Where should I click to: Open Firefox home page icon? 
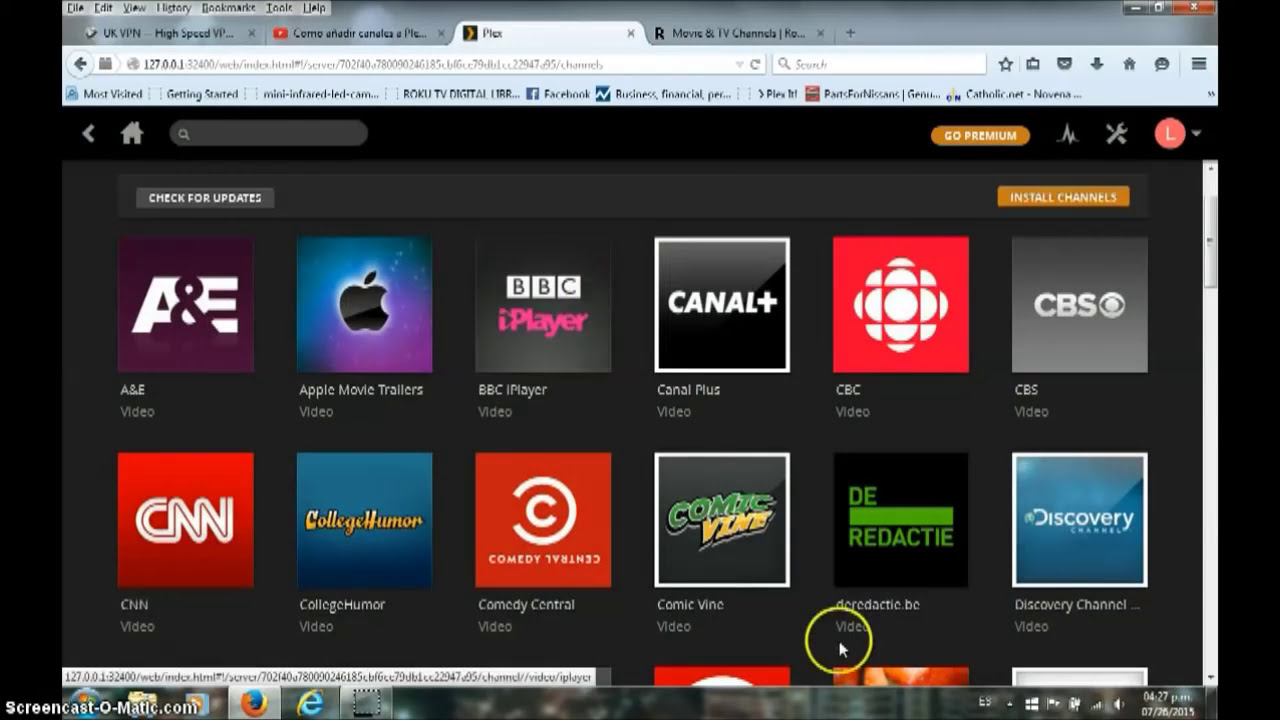pos(1129,64)
